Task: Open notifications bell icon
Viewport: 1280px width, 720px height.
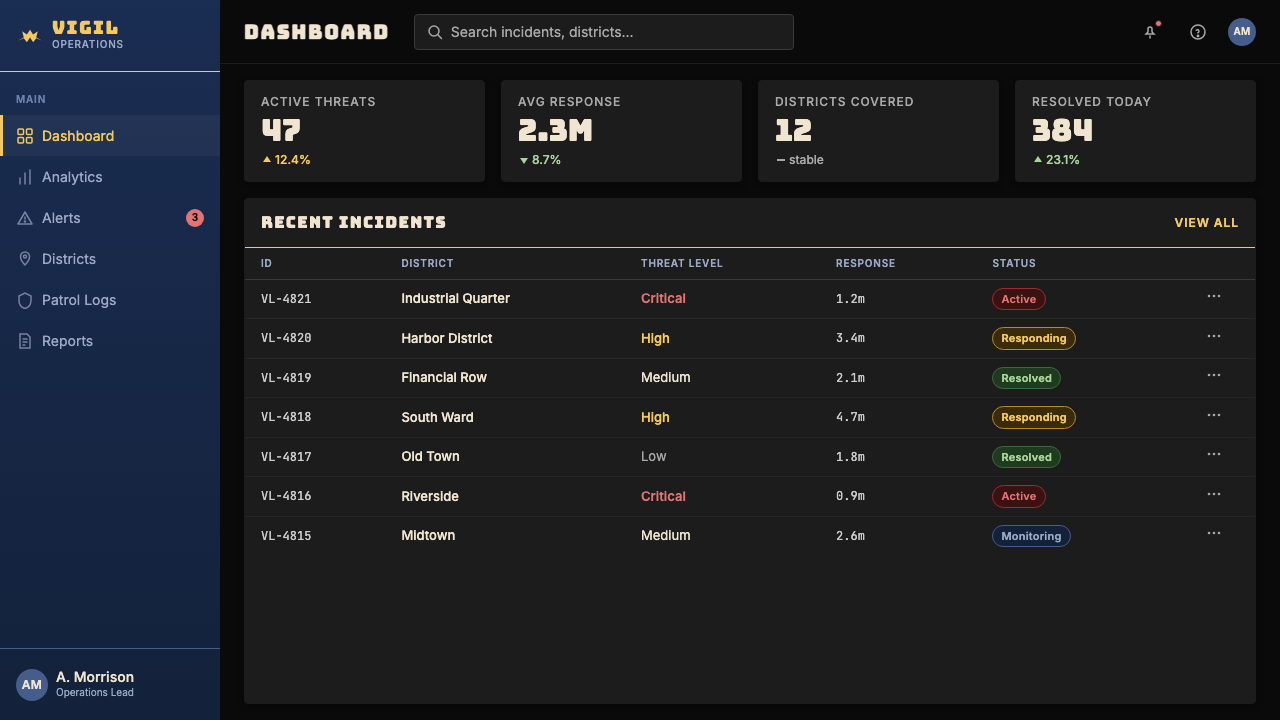Action: 1150,32
